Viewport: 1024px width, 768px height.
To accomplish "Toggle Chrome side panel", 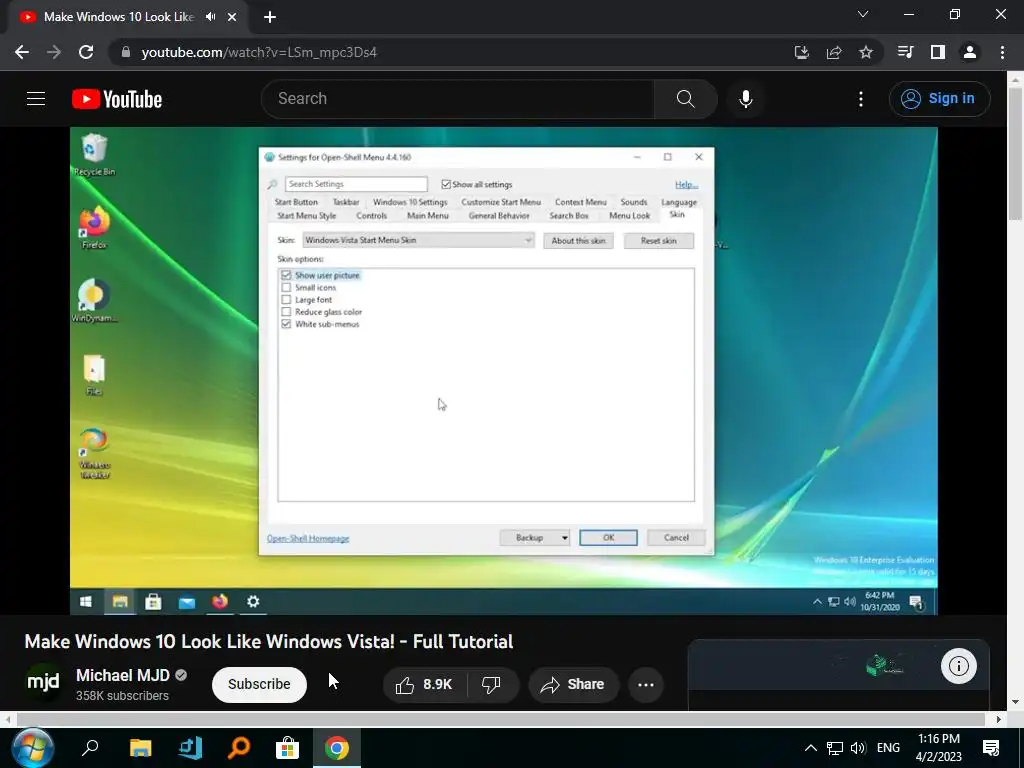I will (938, 52).
